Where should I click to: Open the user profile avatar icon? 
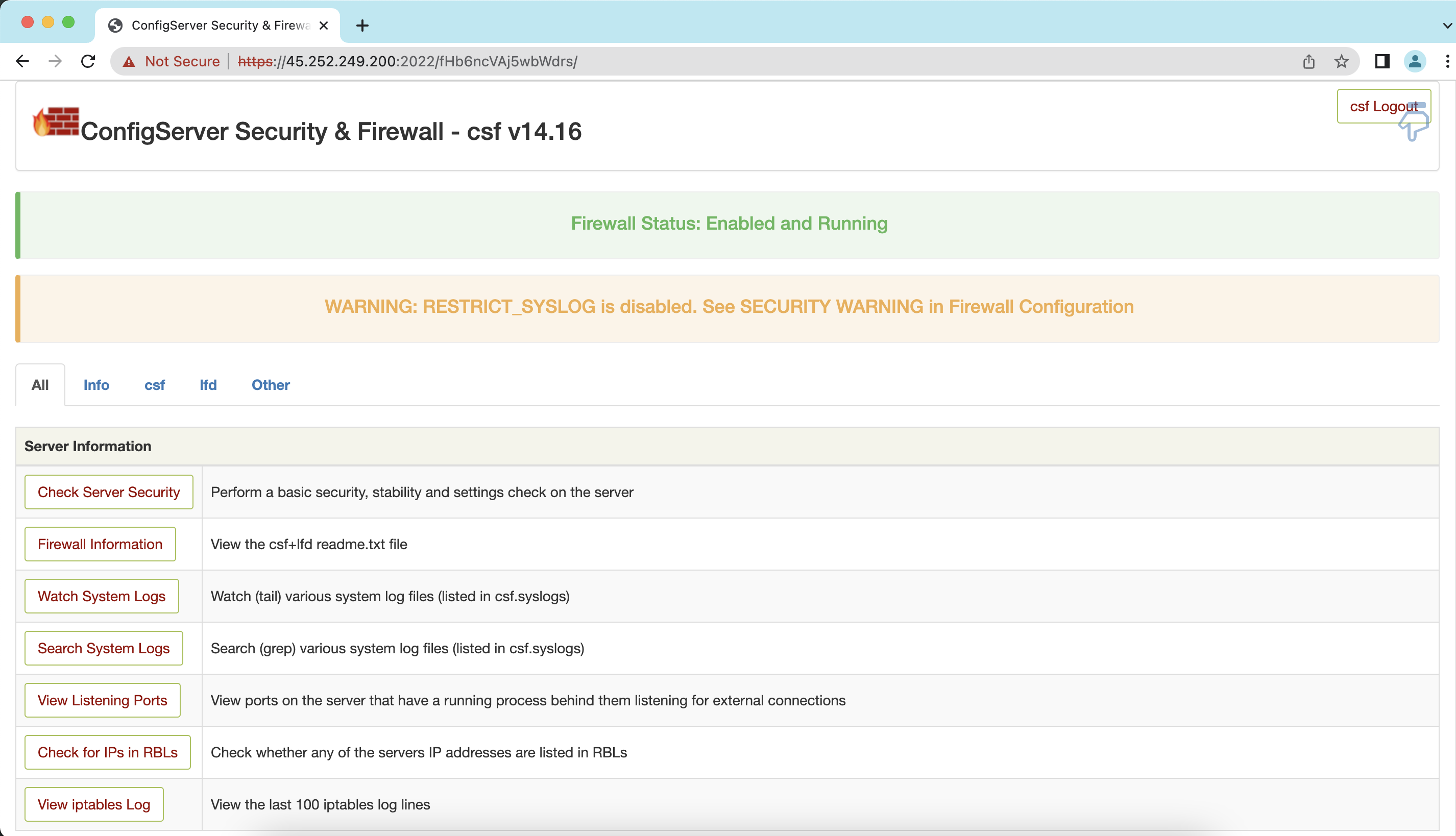tap(1415, 61)
